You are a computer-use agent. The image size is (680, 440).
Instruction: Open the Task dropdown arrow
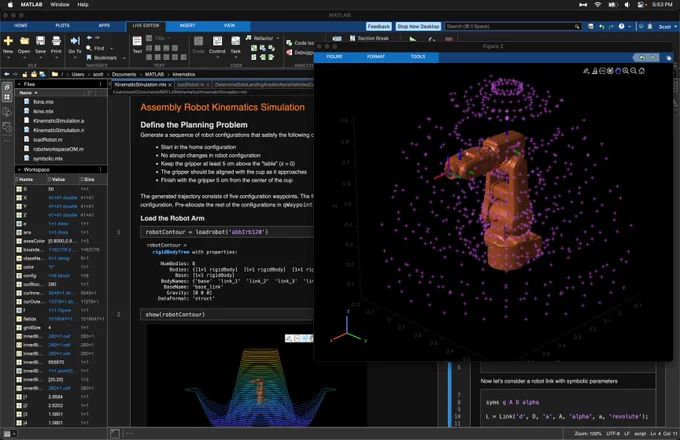click(x=235, y=57)
